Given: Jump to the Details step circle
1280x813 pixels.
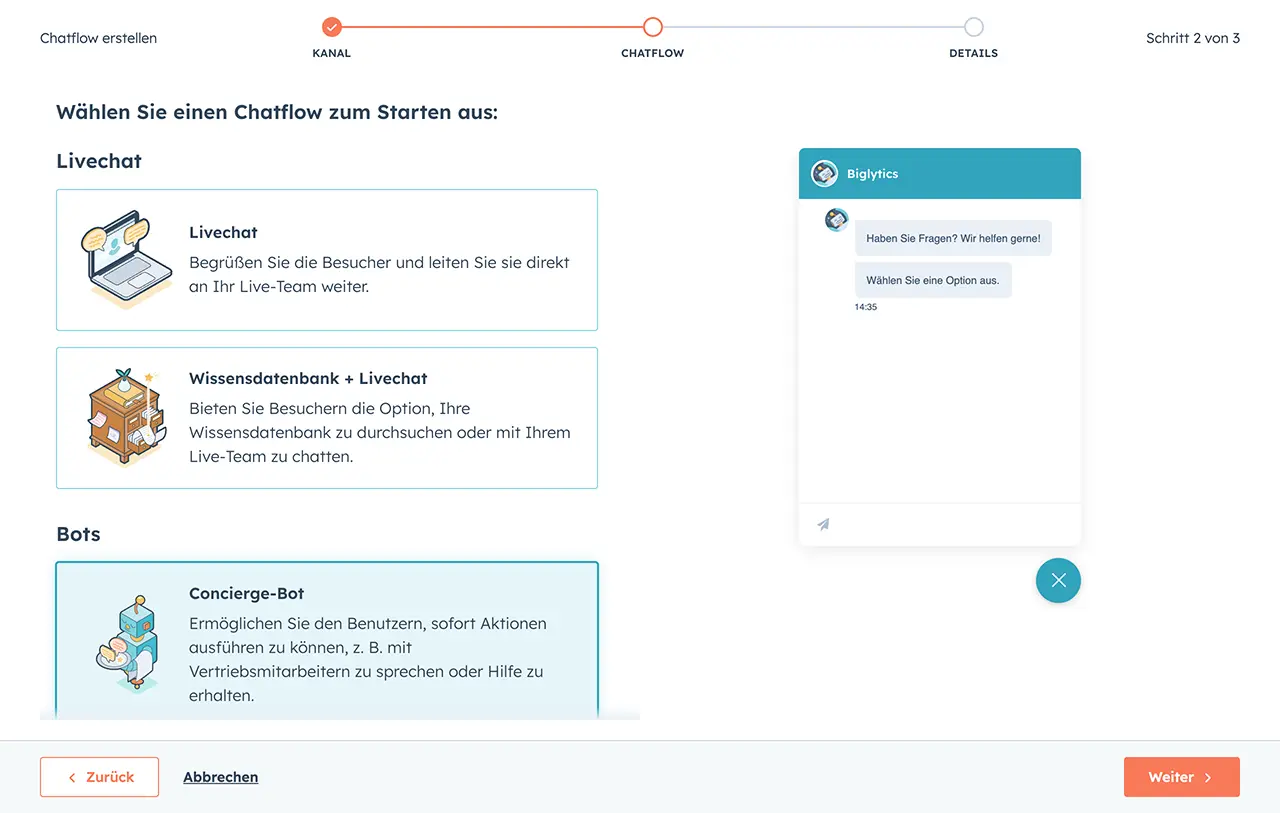Looking at the screenshot, I should (x=973, y=27).
